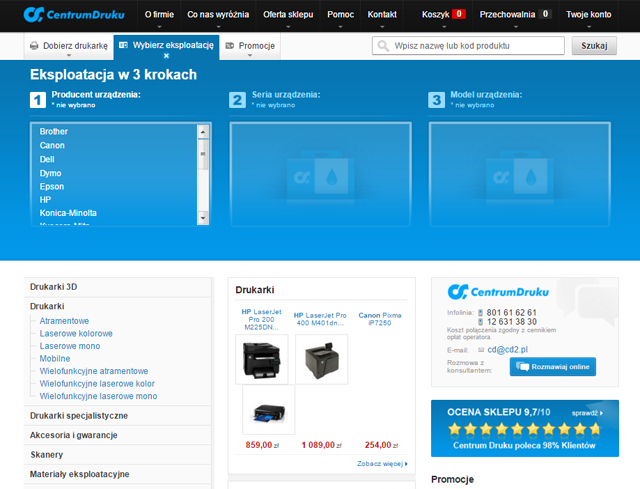Click the CentrumDruku logo in contact box
The width and height of the screenshot is (640, 489).
coord(492,292)
